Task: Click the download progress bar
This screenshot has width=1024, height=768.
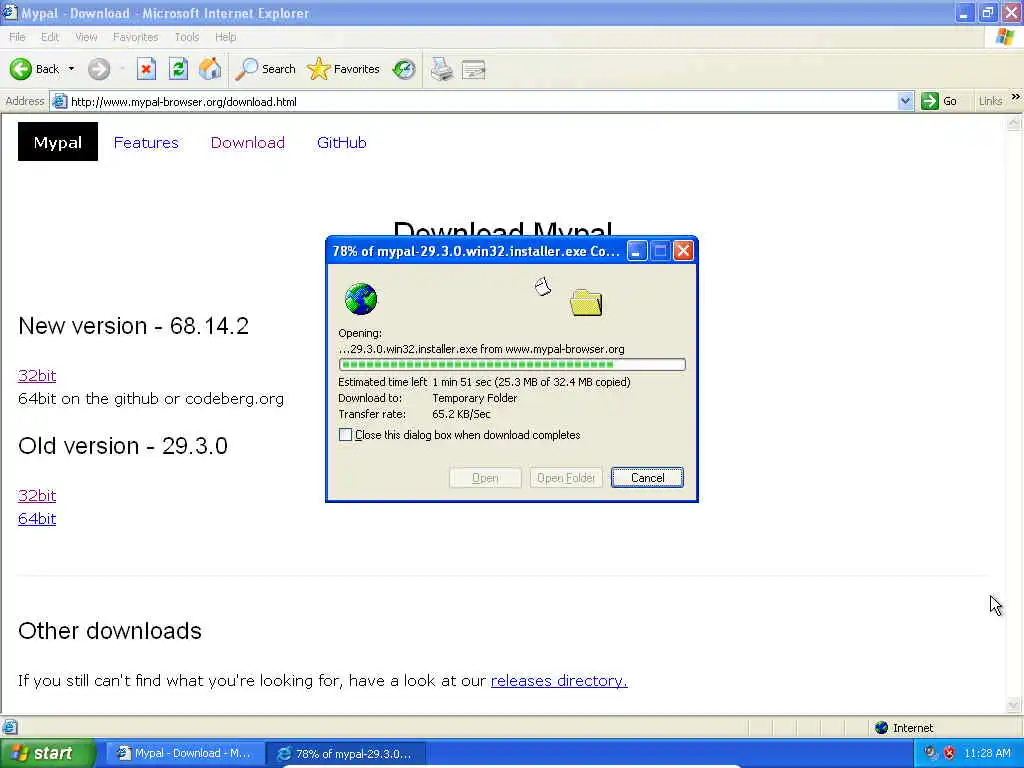Action: [x=512, y=364]
